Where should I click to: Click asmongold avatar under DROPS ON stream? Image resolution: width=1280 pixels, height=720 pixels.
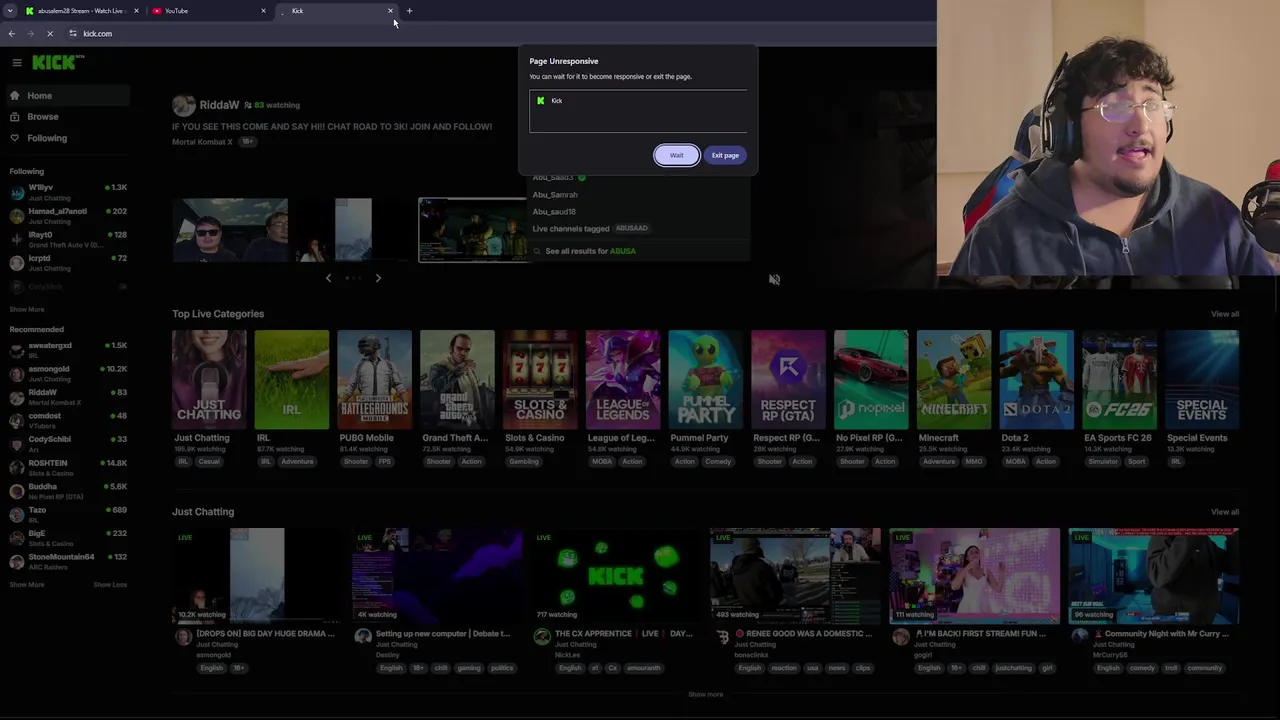coord(183,637)
